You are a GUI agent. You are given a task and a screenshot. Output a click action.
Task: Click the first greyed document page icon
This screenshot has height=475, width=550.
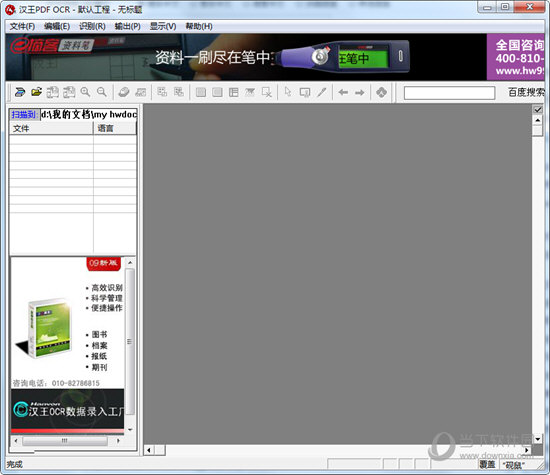[x=53, y=92]
